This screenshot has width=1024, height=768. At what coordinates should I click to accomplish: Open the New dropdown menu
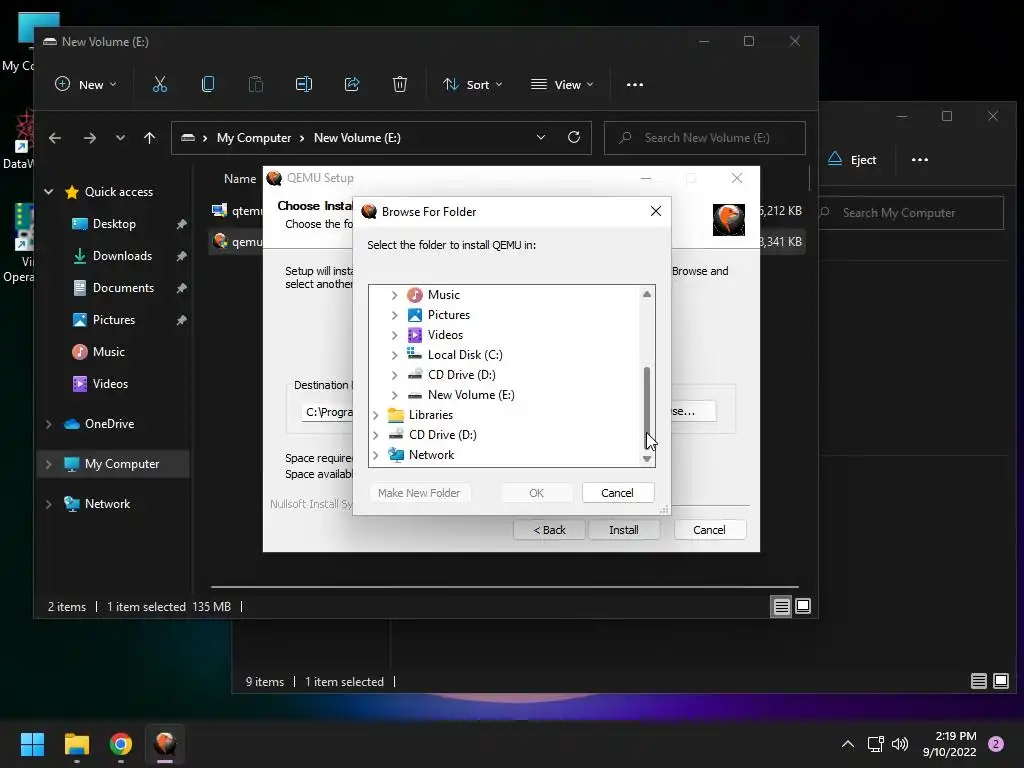tap(86, 84)
